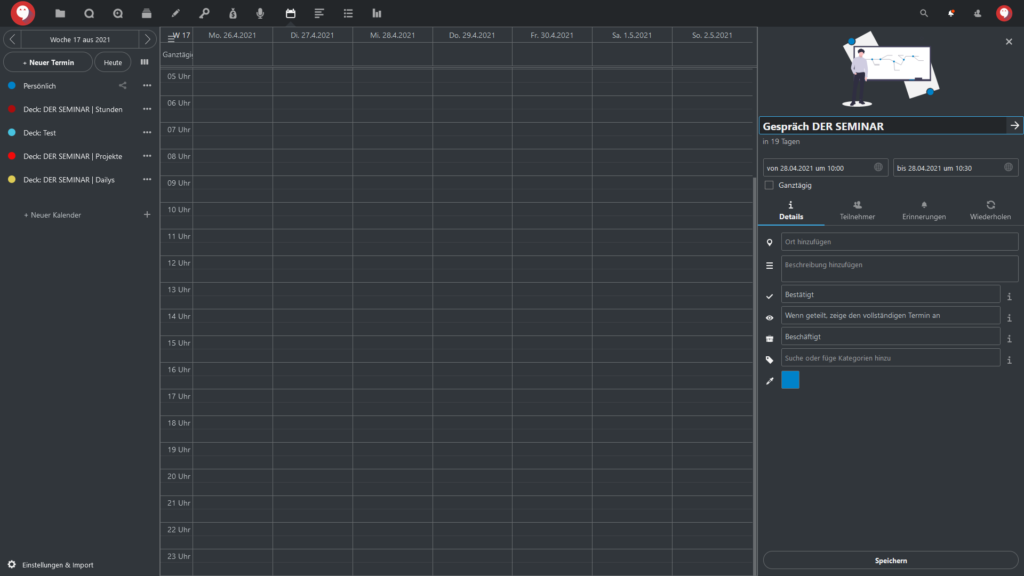Image resolution: width=1024 pixels, height=576 pixels.
Task: Toggle visibility of the Persönlich calendar
Action: [x=12, y=86]
